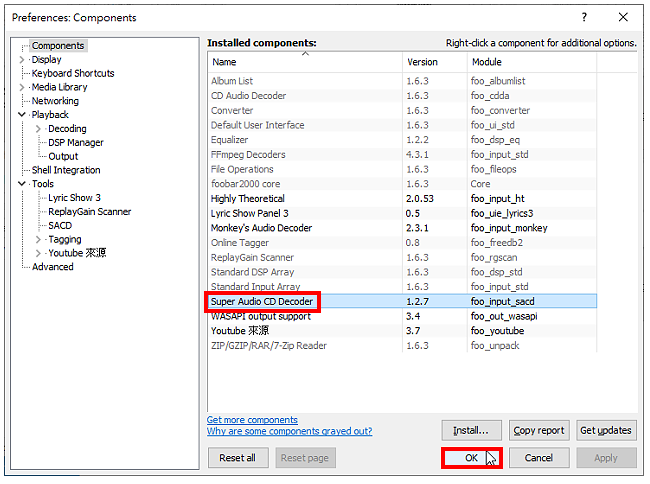This screenshot has width=650, height=484.
Task: Sort components by the Module column header
Action: pyautogui.click(x=532, y=62)
